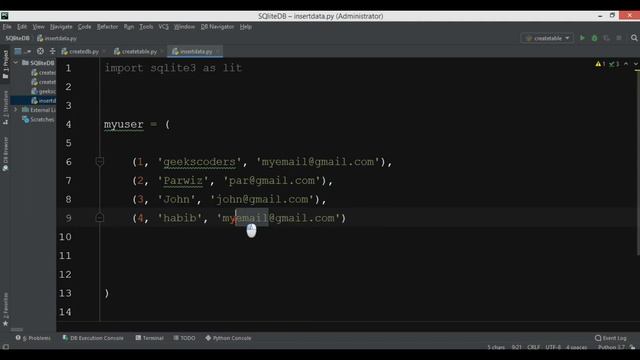Image resolution: width=640 pixels, height=360 pixels.
Task: Select the geekscoders file in project tree
Action: (44, 91)
